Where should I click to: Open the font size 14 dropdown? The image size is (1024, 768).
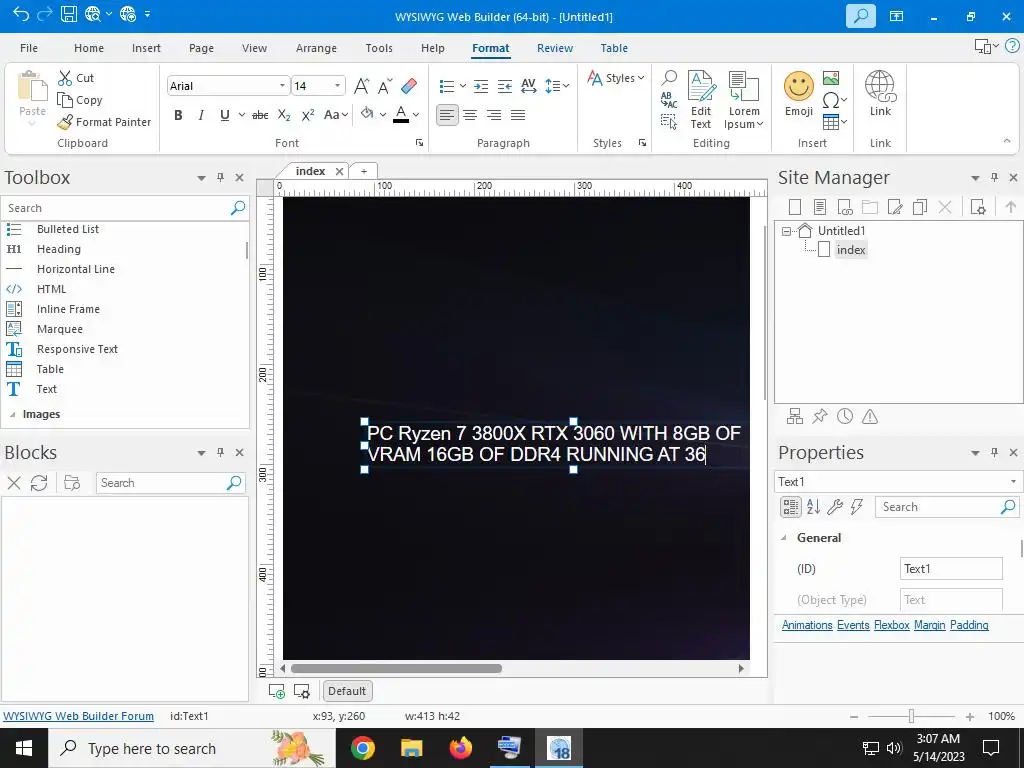point(337,86)
